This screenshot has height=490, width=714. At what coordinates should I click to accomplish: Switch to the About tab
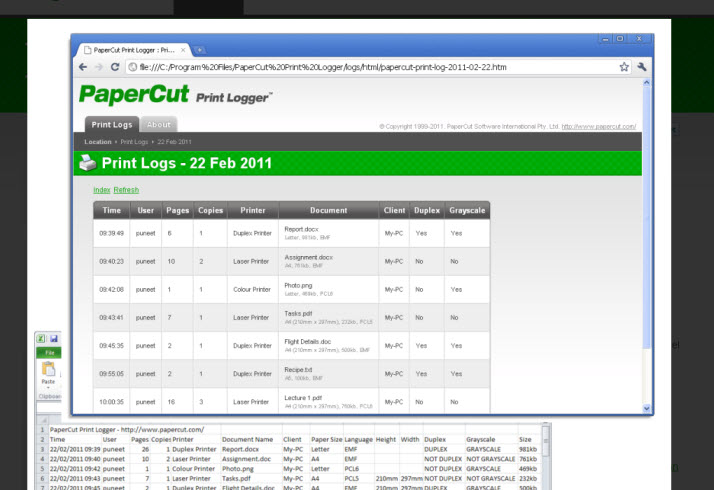158,124
